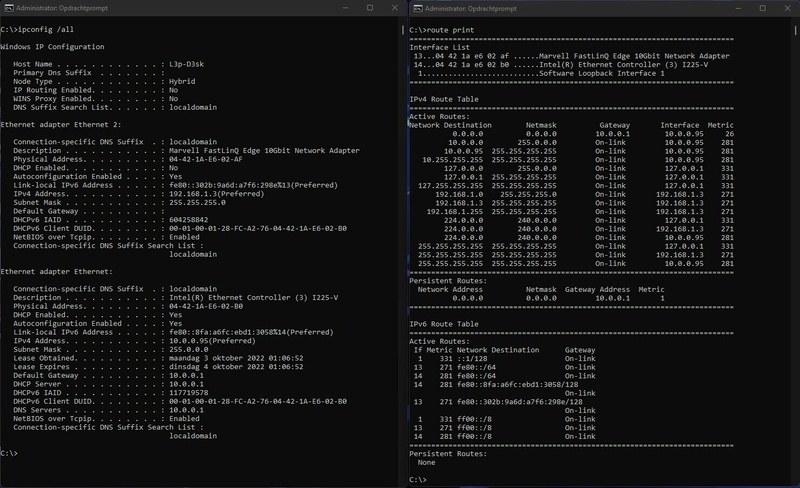Select the host name value 'L3p-D3sk'
The width and height of the screenshot is (800, 488).
click(x=187, y=64)
